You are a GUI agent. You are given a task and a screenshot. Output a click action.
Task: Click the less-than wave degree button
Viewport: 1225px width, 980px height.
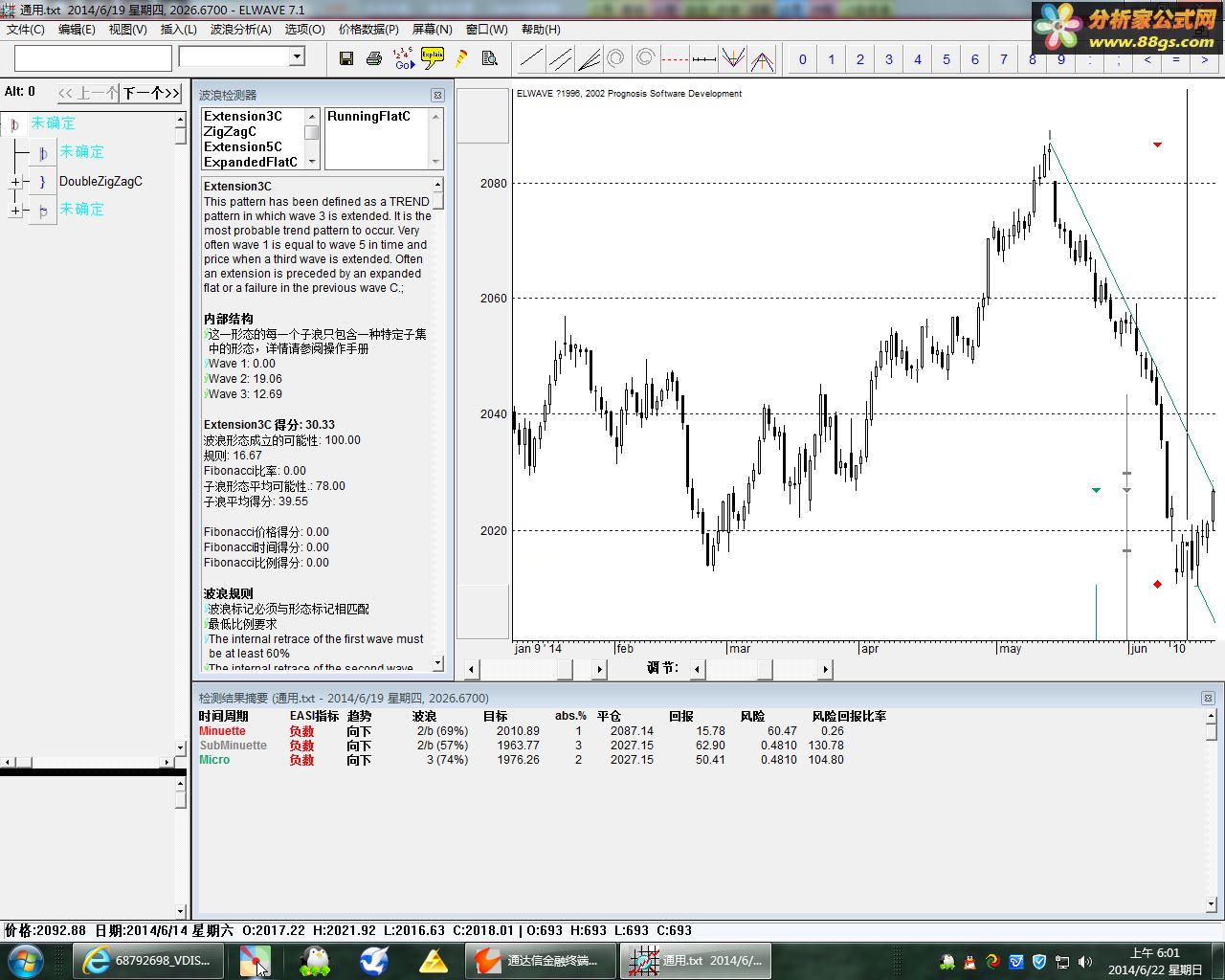[1147, 59]
